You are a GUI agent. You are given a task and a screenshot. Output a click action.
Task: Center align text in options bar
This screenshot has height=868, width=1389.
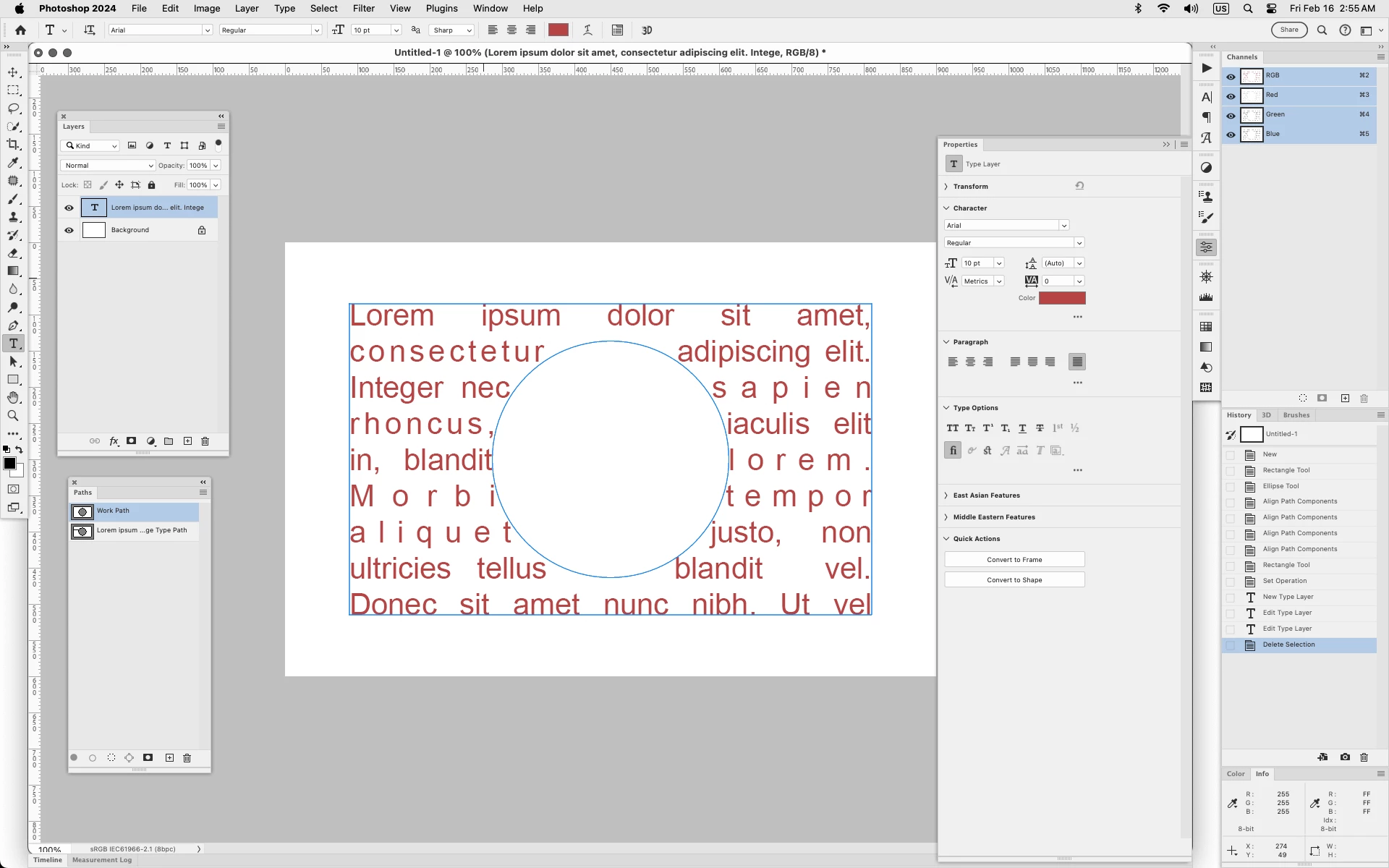[511, 30]
